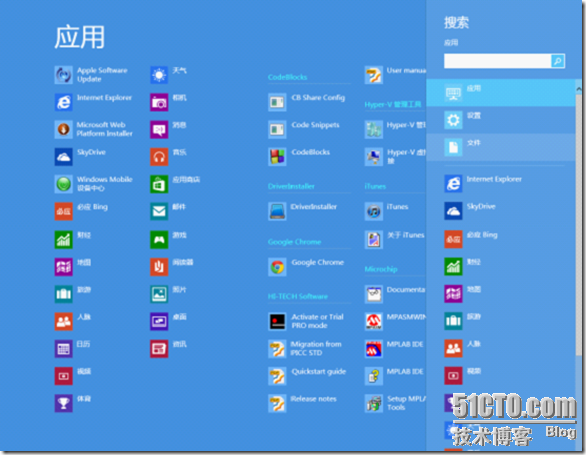
Task: Open the Desktop app tile
Action: (169, 322)
